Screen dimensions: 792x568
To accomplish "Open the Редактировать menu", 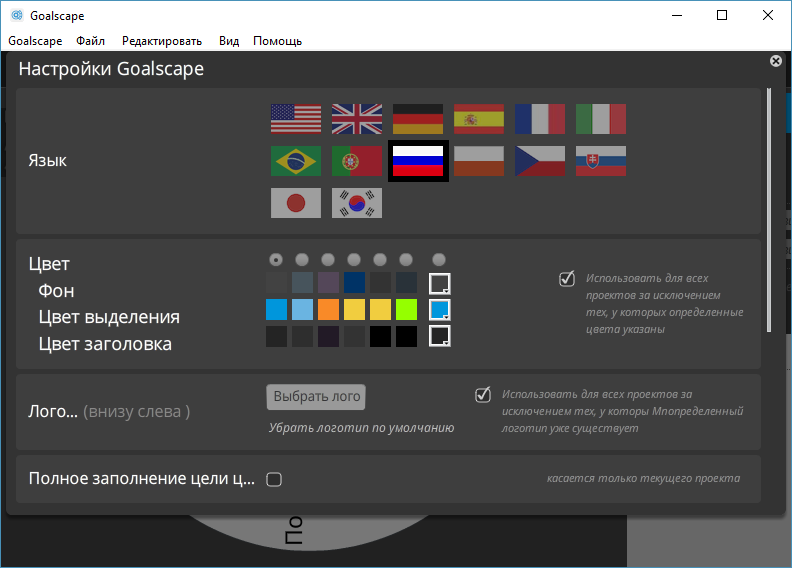I will pos(162,41).
